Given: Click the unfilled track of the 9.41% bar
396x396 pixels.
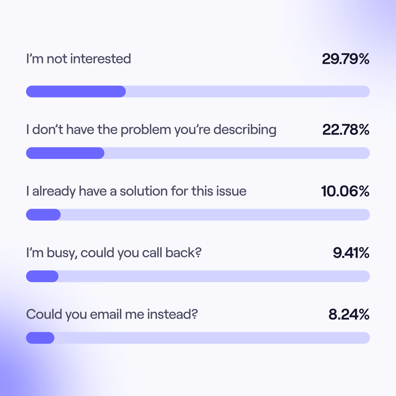Looking at the screenshot, I should 214,276.
